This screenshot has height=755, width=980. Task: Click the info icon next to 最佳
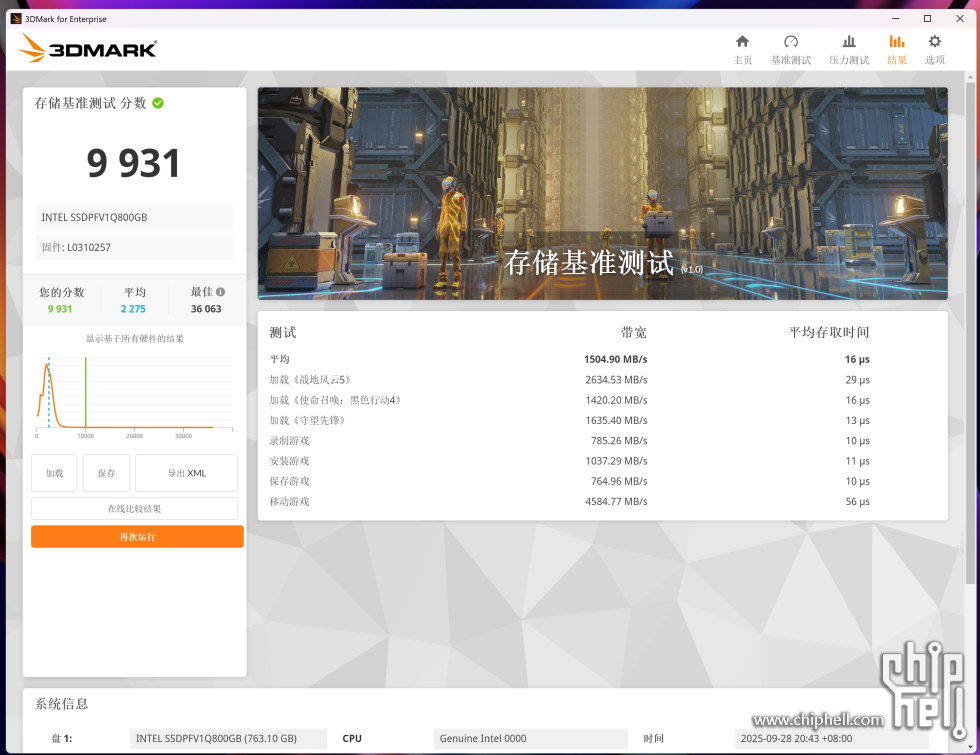221,292
